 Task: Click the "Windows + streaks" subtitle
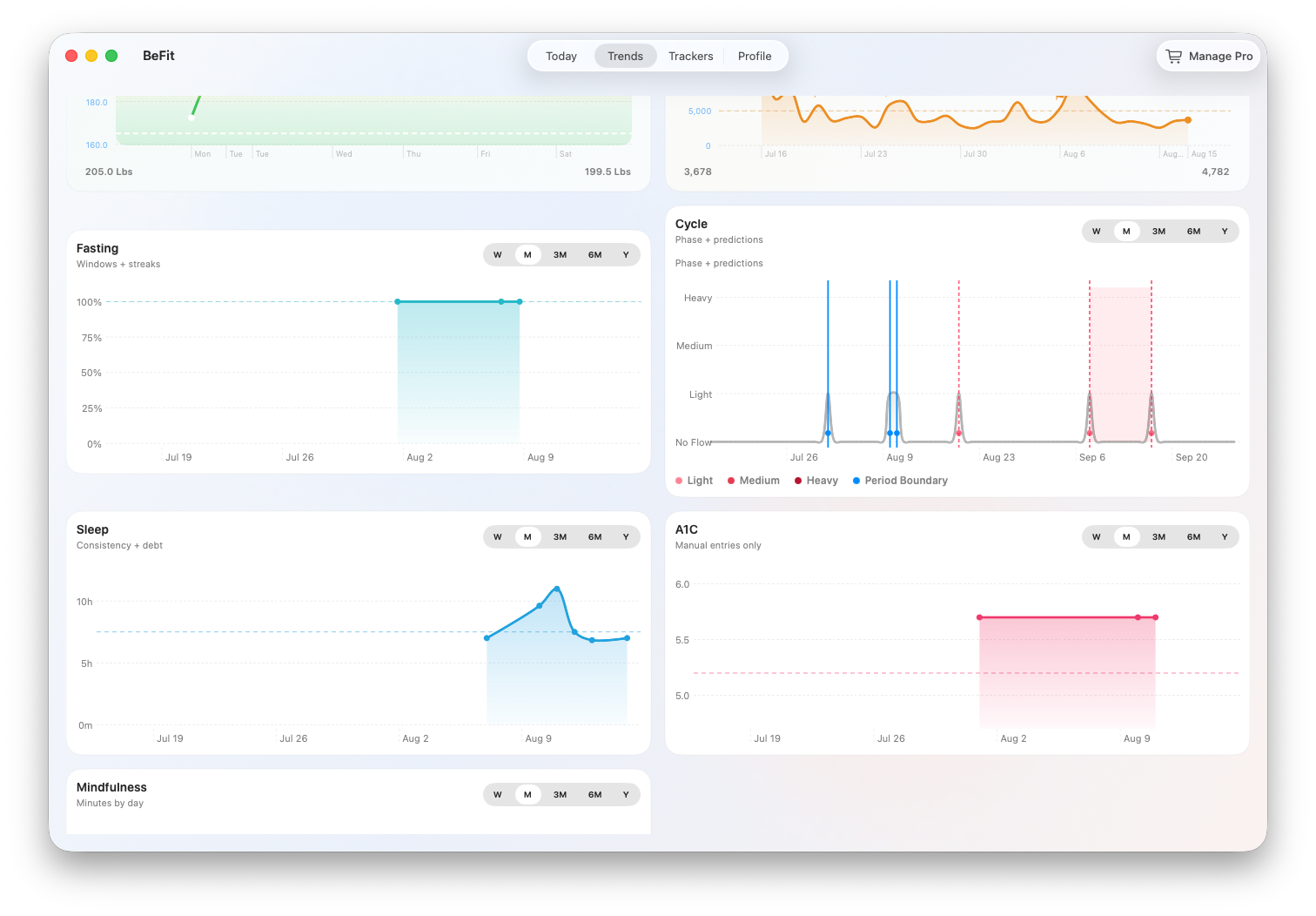coord(118,265)
